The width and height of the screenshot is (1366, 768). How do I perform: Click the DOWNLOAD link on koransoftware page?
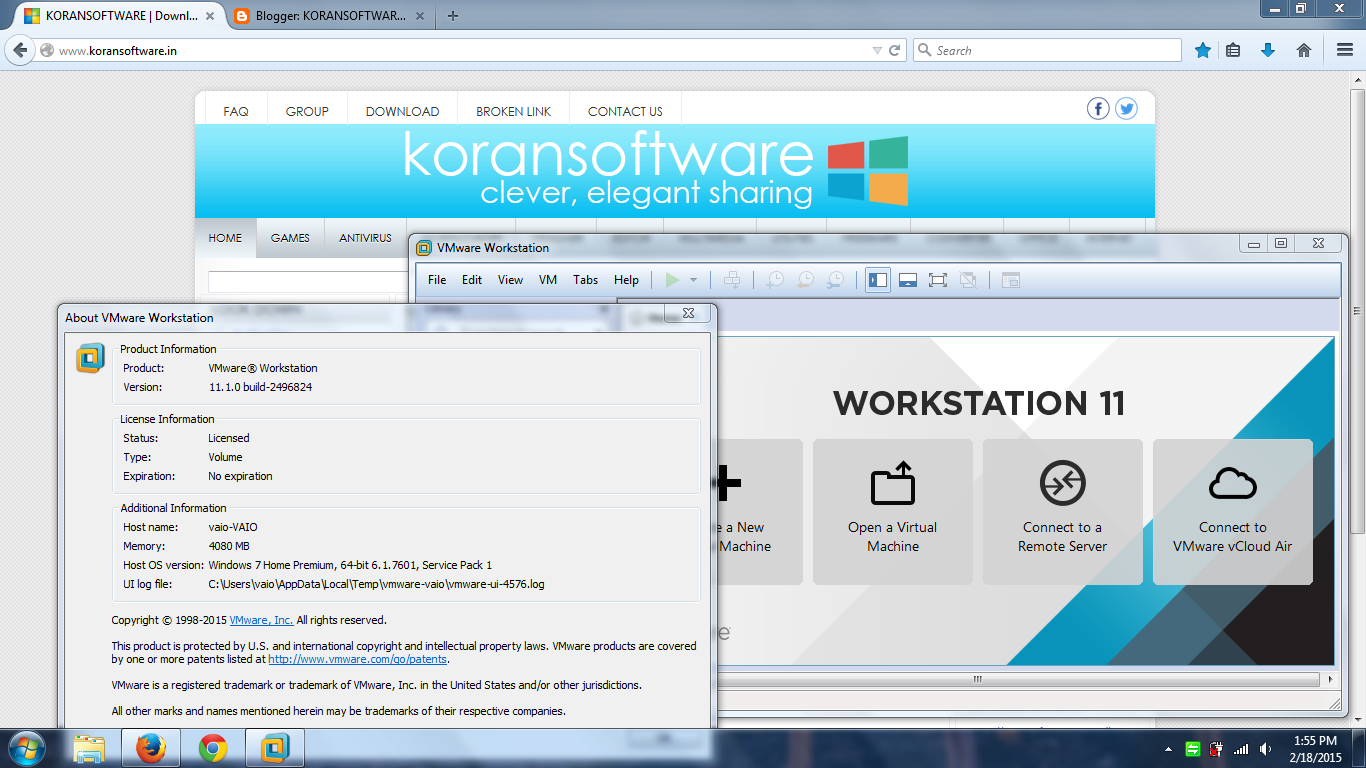coord(402,111)
